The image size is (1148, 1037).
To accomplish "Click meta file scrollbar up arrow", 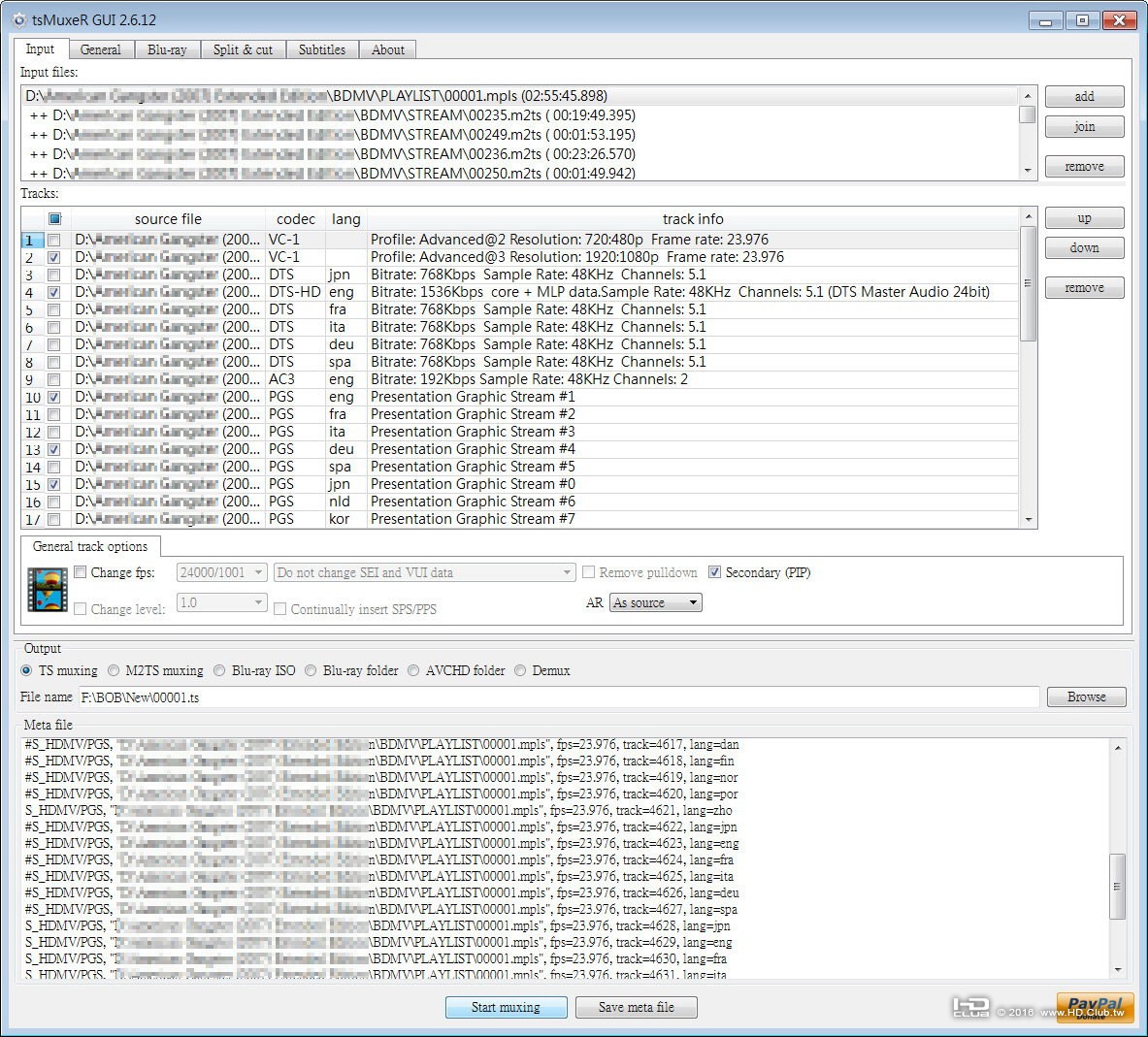I will [1118, 747].
